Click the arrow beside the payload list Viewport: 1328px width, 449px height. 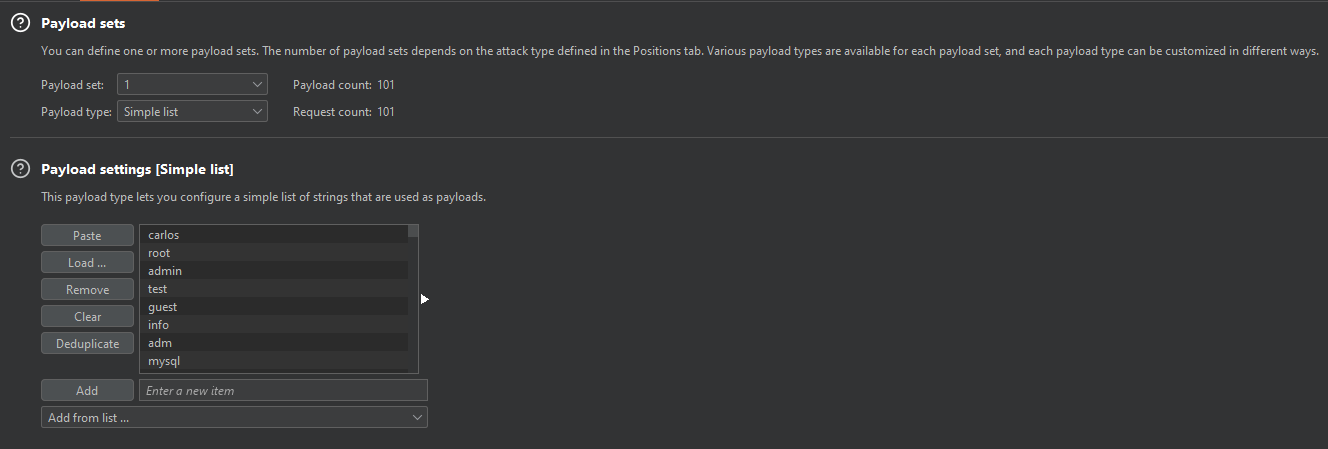[x=425, y=299]
